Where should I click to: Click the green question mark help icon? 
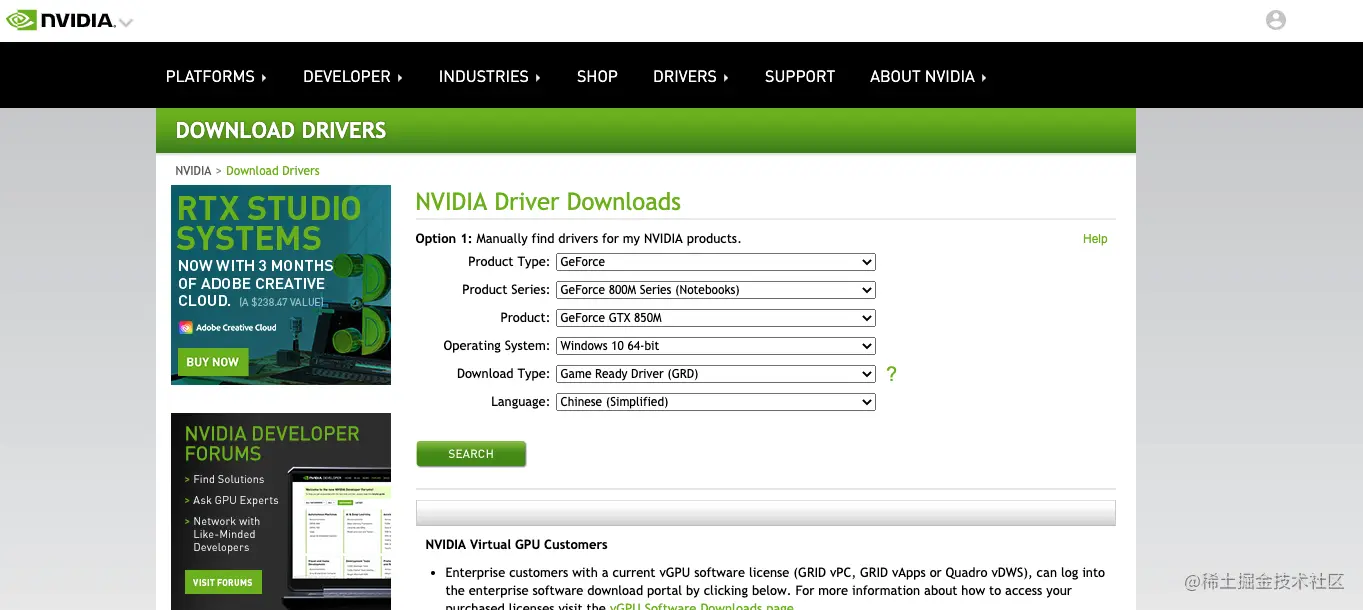point(891,374)
